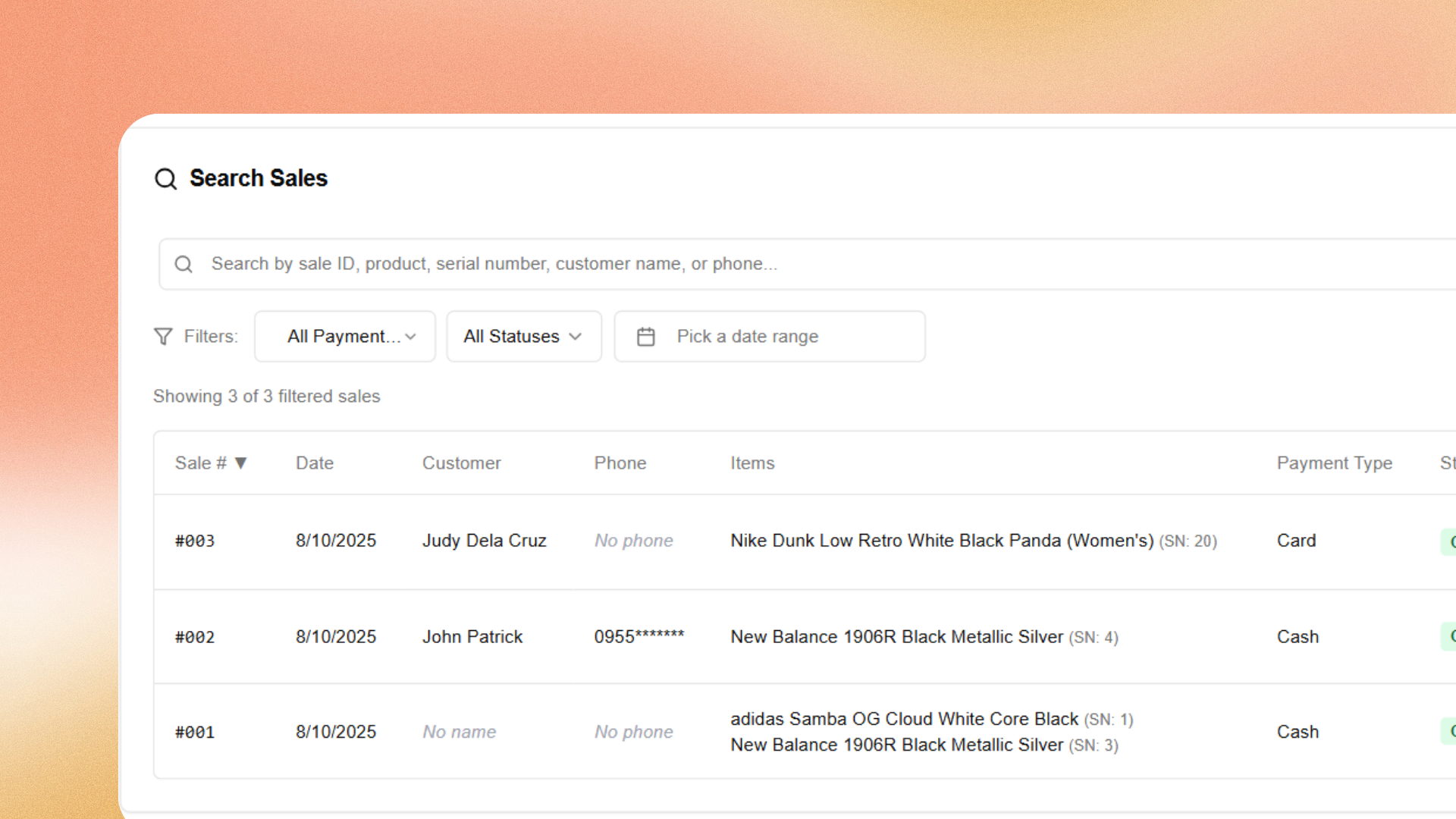Image resolution: width=1456 pixels, height=819 pixels.
Task: Select customer Judy Dela Cruz
Action: click(x=484, y=541)
